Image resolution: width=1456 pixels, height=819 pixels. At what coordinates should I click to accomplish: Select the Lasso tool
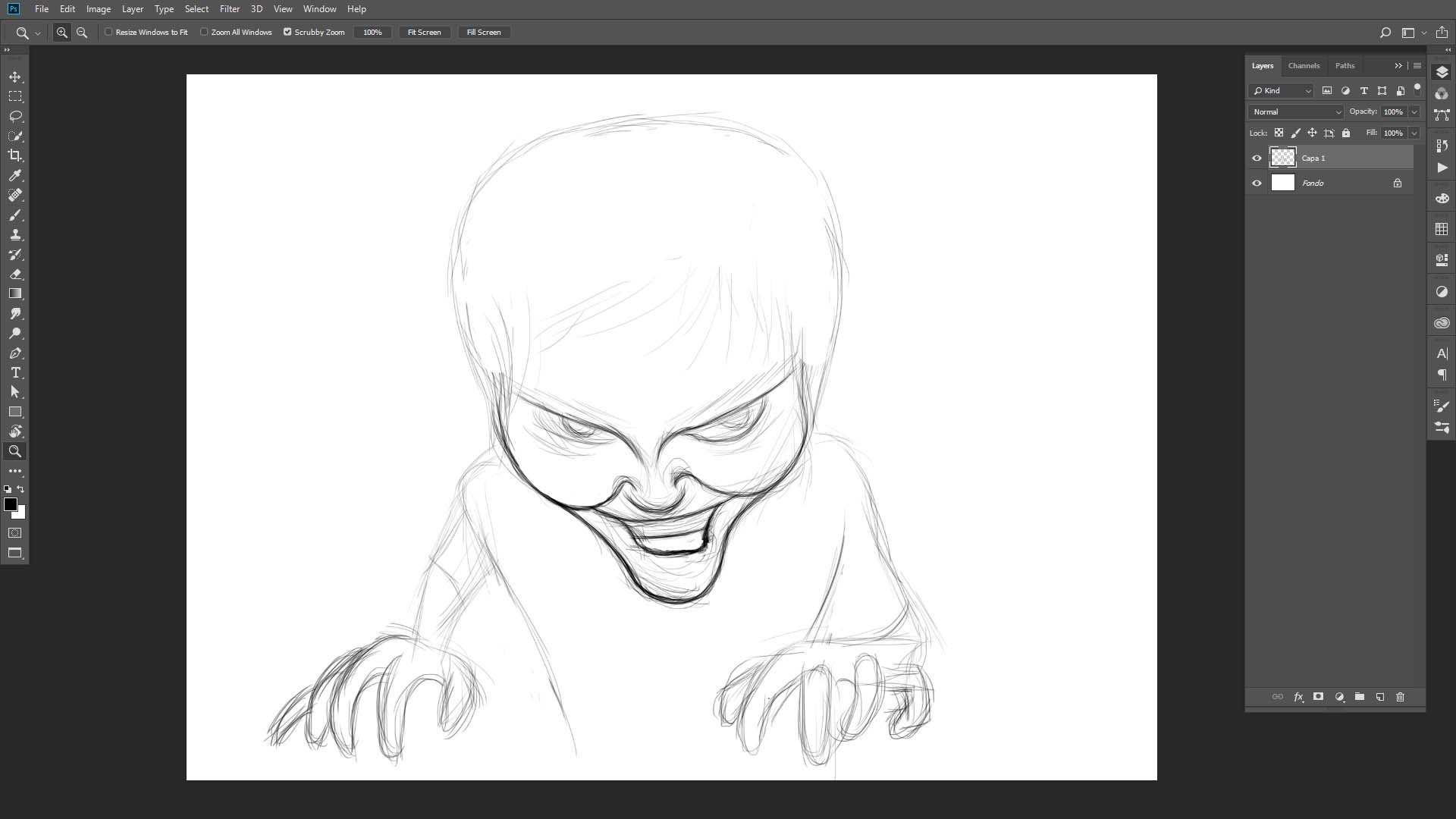[15, 116]
